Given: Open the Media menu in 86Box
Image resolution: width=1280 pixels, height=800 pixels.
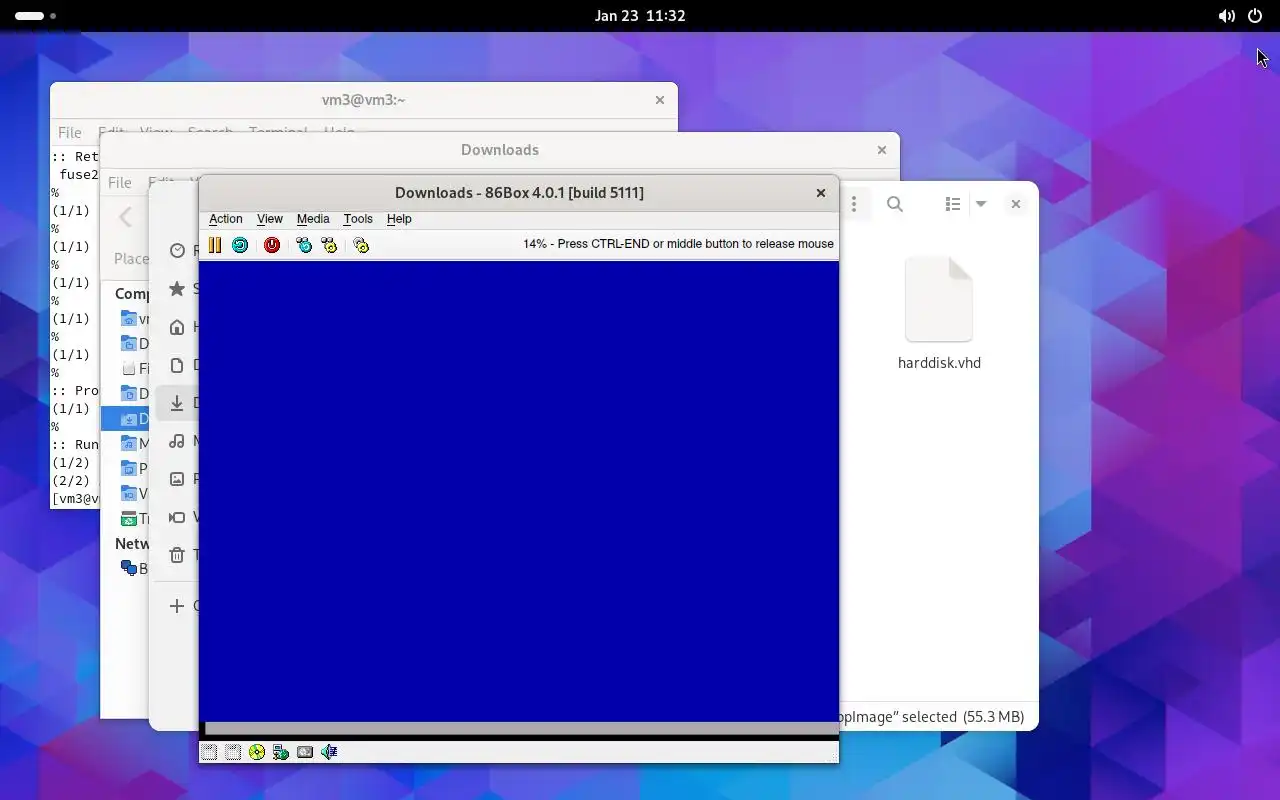Looking at the screenshot, I should pos(313,219).
